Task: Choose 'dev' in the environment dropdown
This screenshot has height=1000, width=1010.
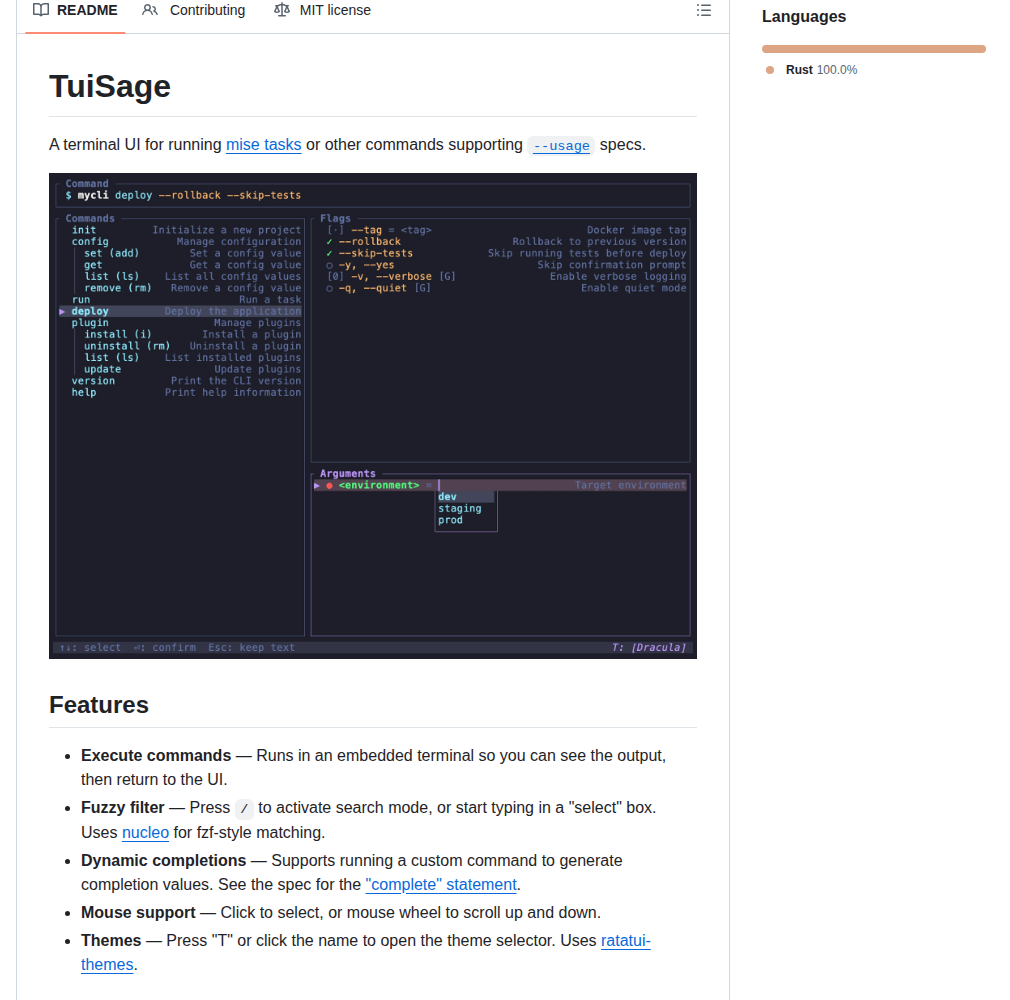Action: tap(447, 495)
